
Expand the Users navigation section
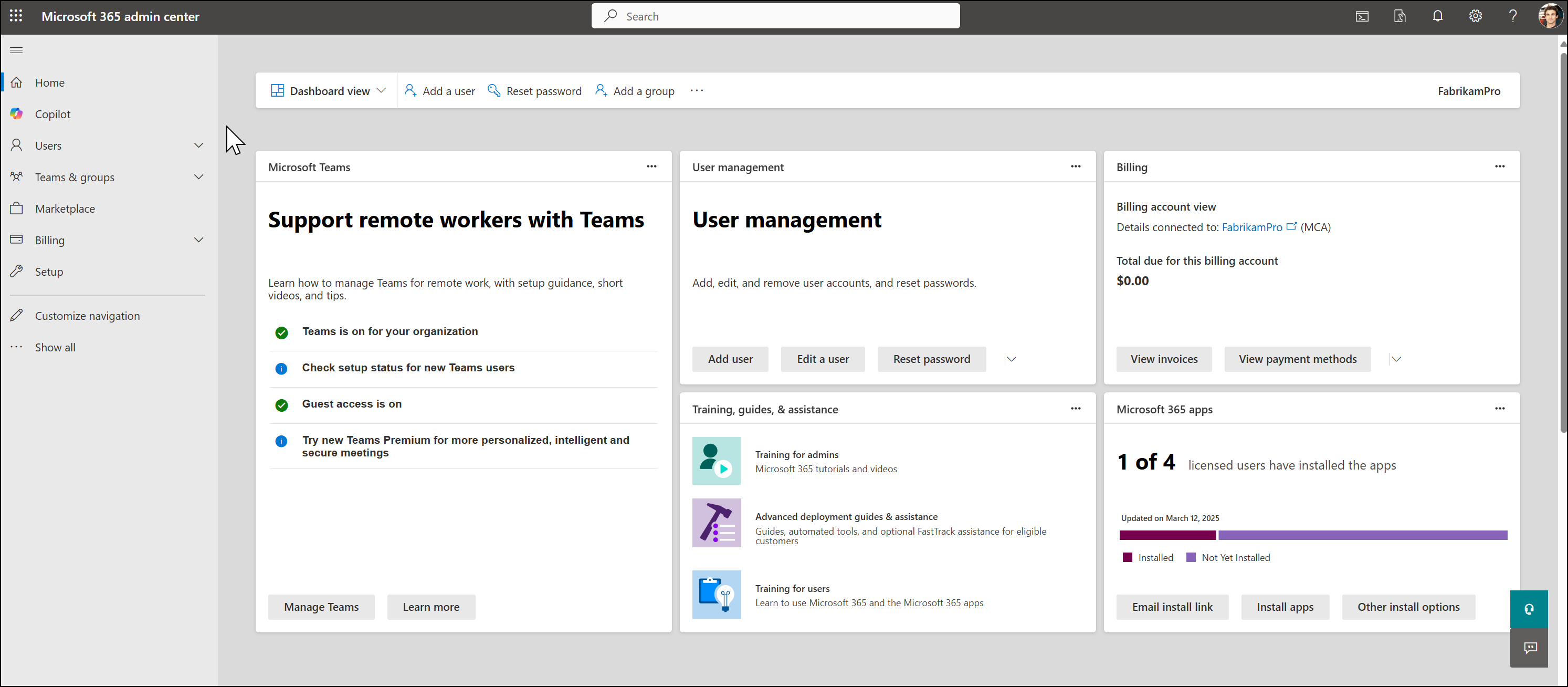pos(199,145)
